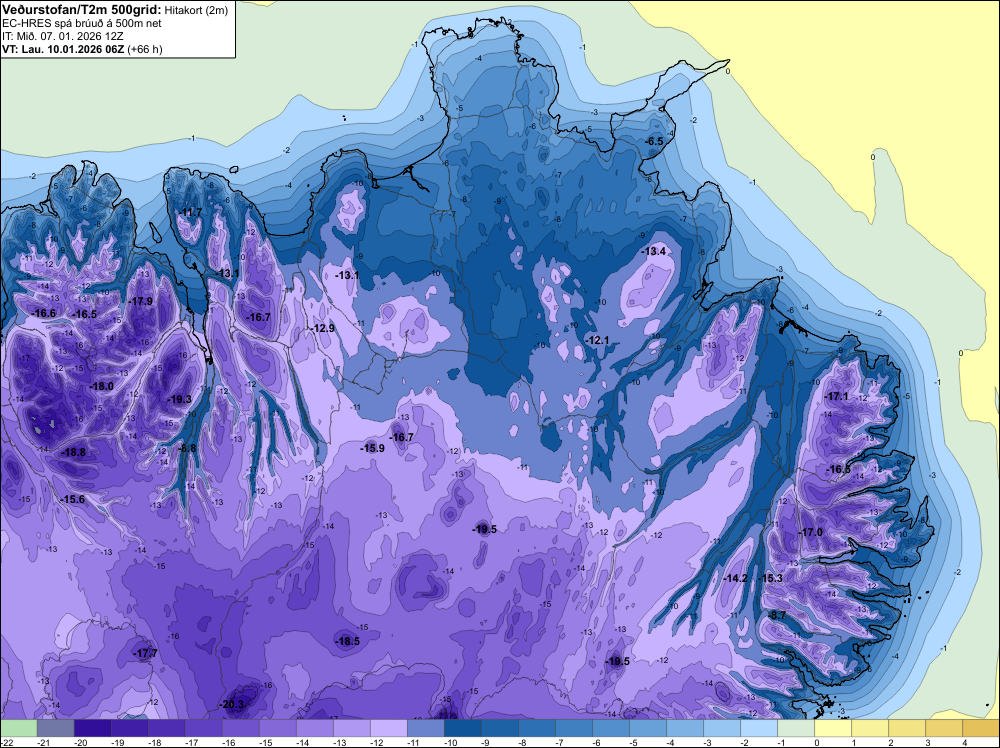
Task: Click the title Veðurstofan/T2m 500grid
Action: 82,10
